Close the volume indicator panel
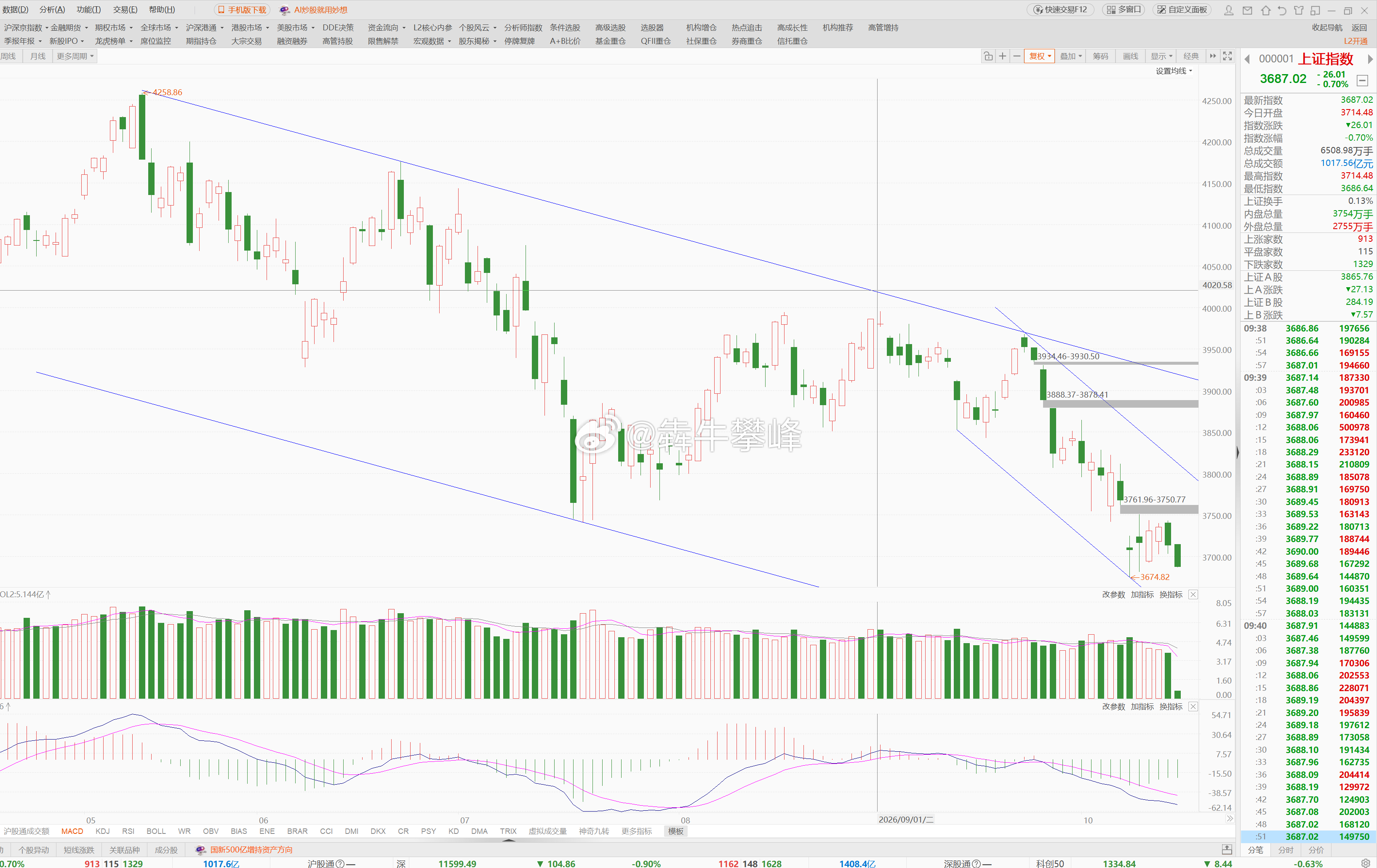1377x868 pixels. [1193, 595]
